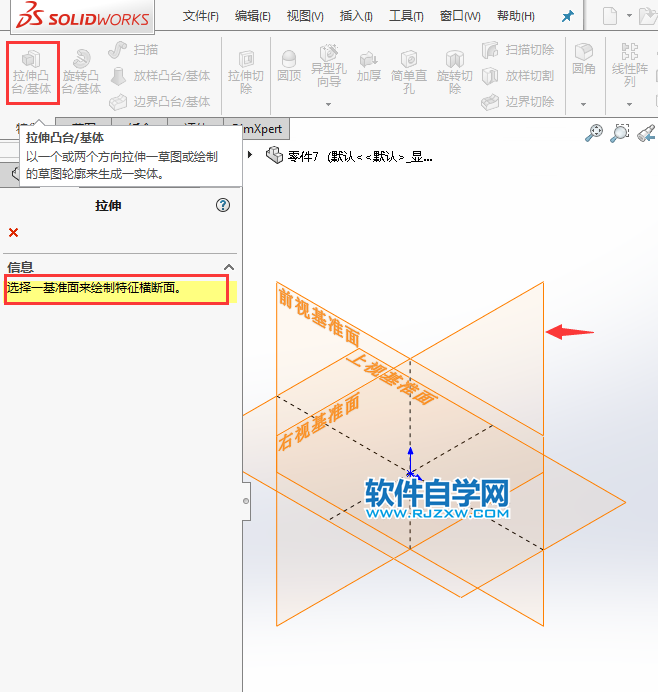658x692 pixels.
Task: Select Boundary Cut (边界切除)
Action: coord(518,102)
